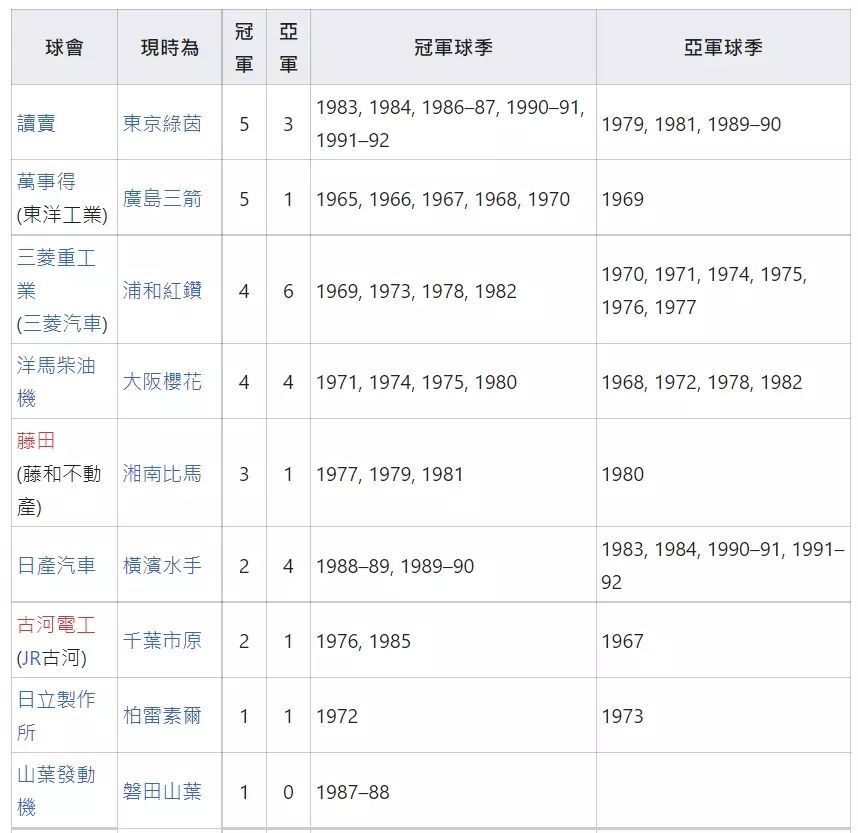Screen dimensions: 858x833
Task: Select the runner-up season cell 1969
Action: 723,199
